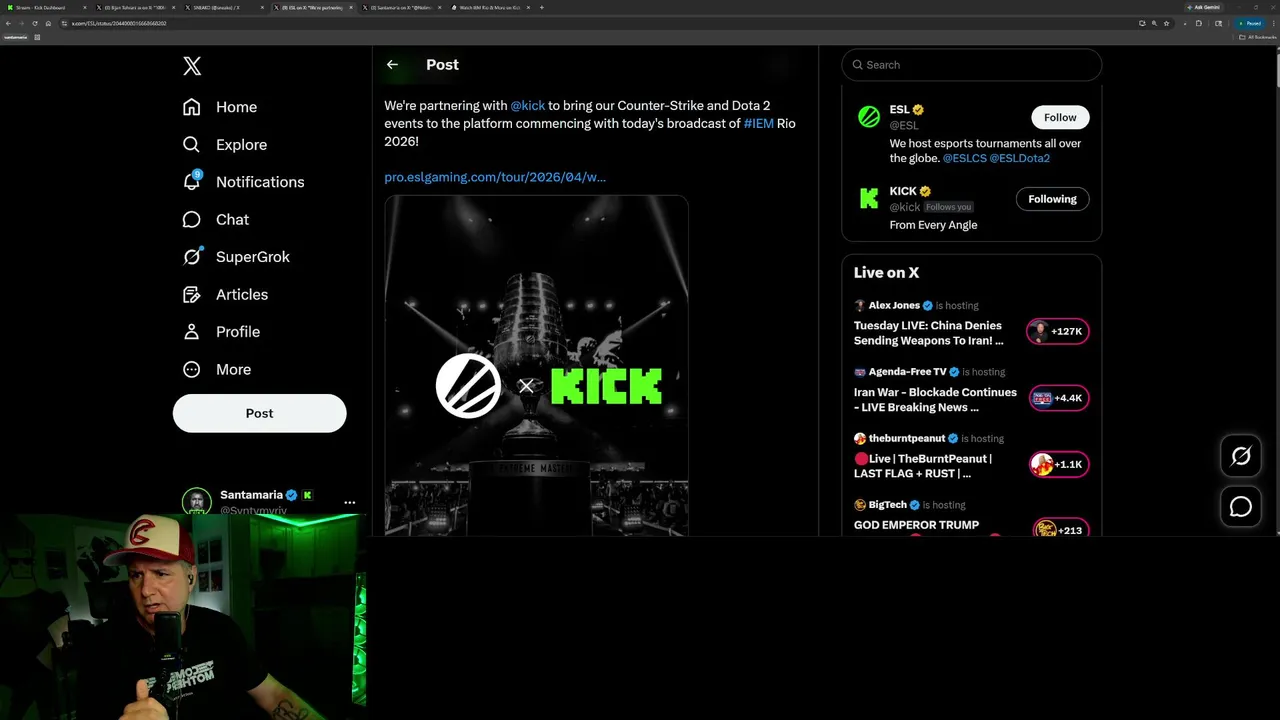Open the @kick mention link
The width and height of the screenshot is (1280, 720).
pyautogui.click(x=527, y=105)
